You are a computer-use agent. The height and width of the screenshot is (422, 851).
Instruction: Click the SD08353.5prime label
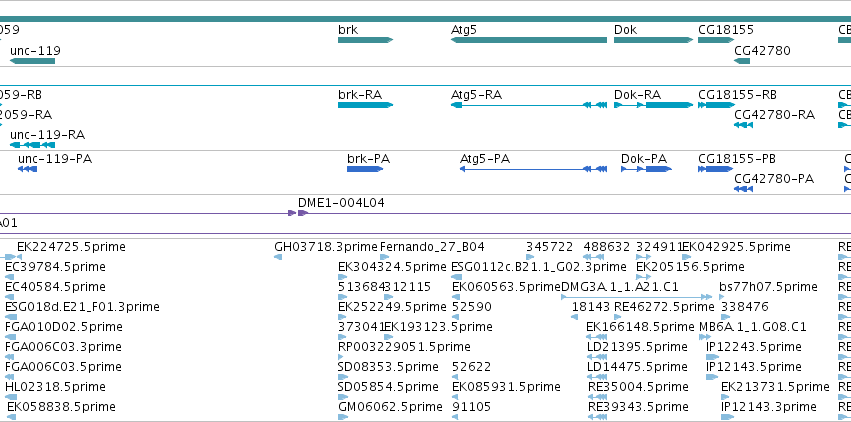pos(388,367)
